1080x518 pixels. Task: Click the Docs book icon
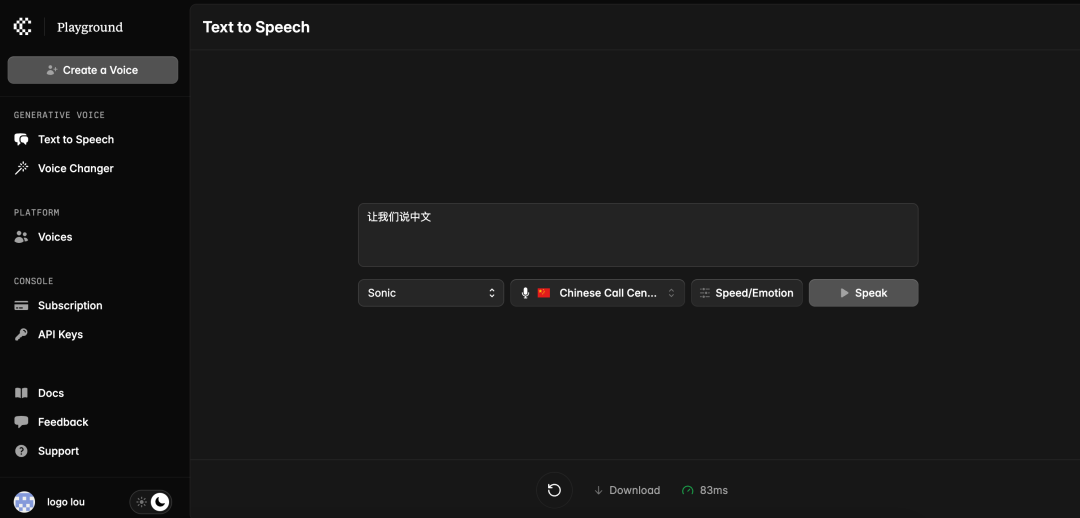click(21, 393)
